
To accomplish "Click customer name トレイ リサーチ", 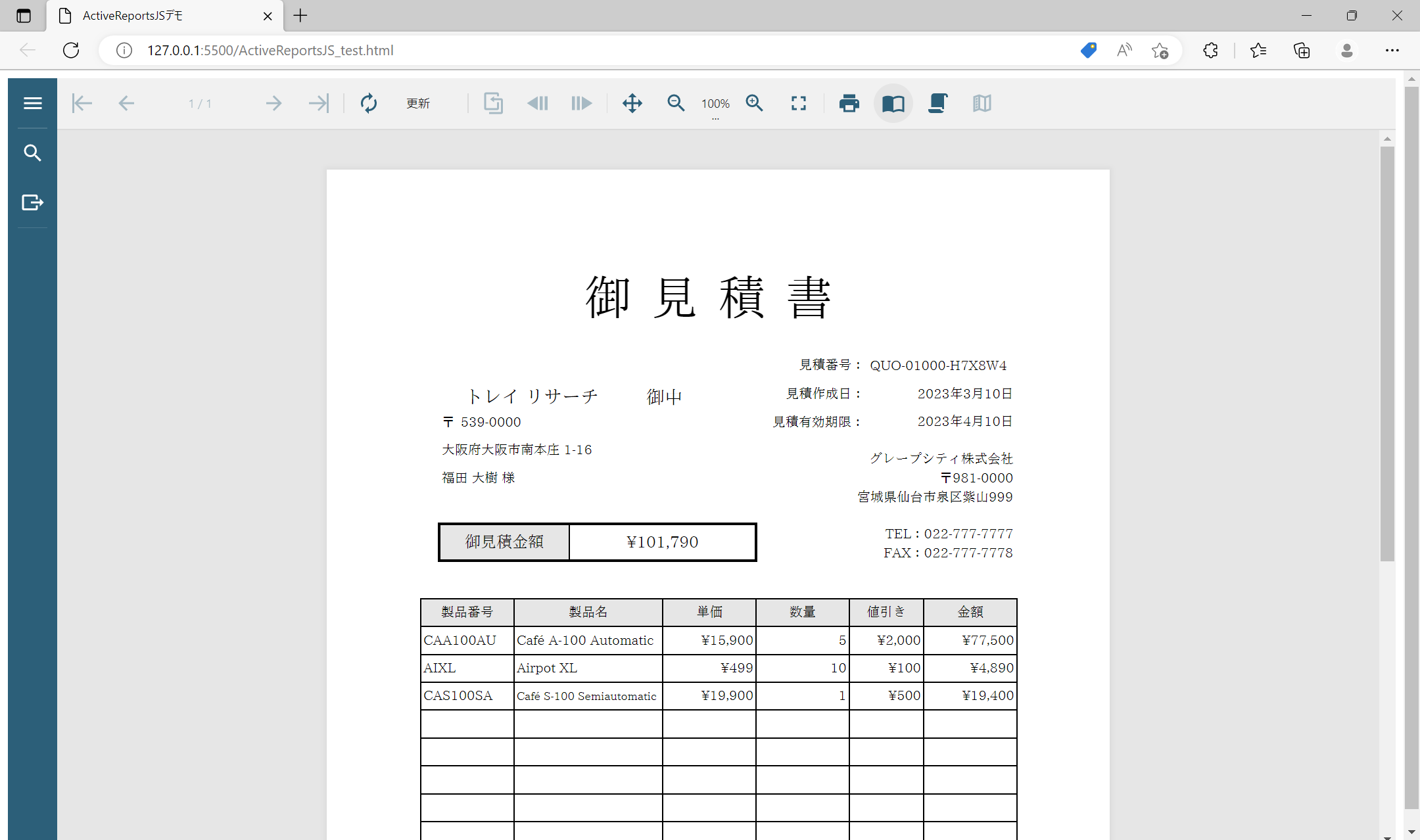I will tap(532, 396).
